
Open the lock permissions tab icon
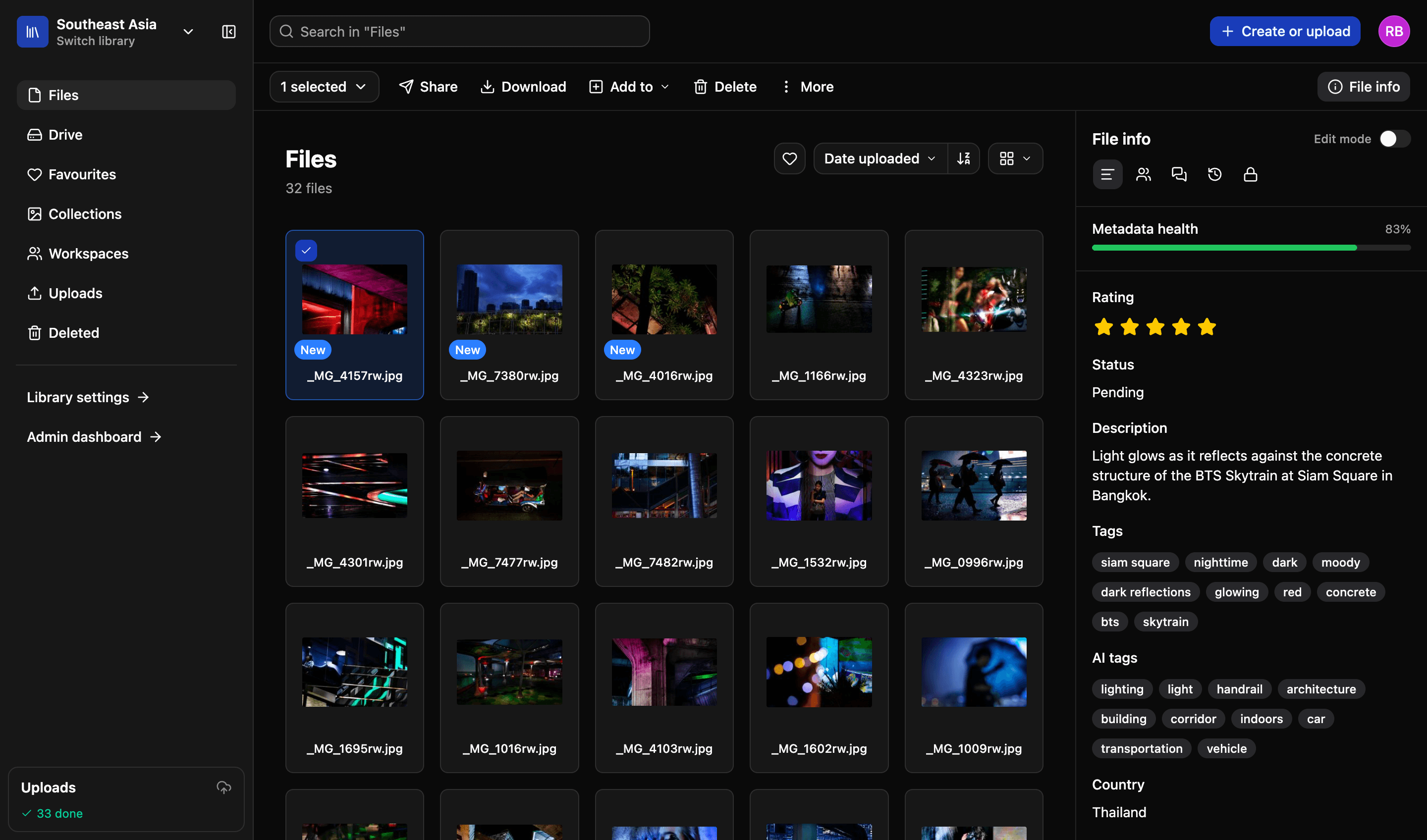pyautogui.click(x=1250, y=174)
